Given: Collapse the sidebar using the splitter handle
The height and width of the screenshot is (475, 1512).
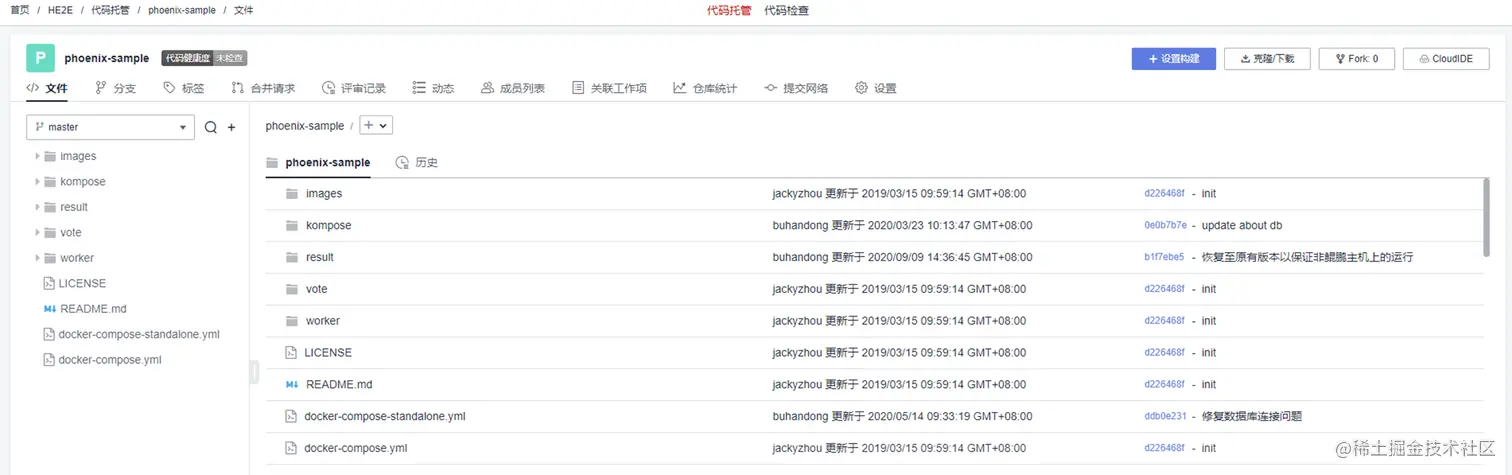Looking at the screenshot, I should click(x=254, y=372).
